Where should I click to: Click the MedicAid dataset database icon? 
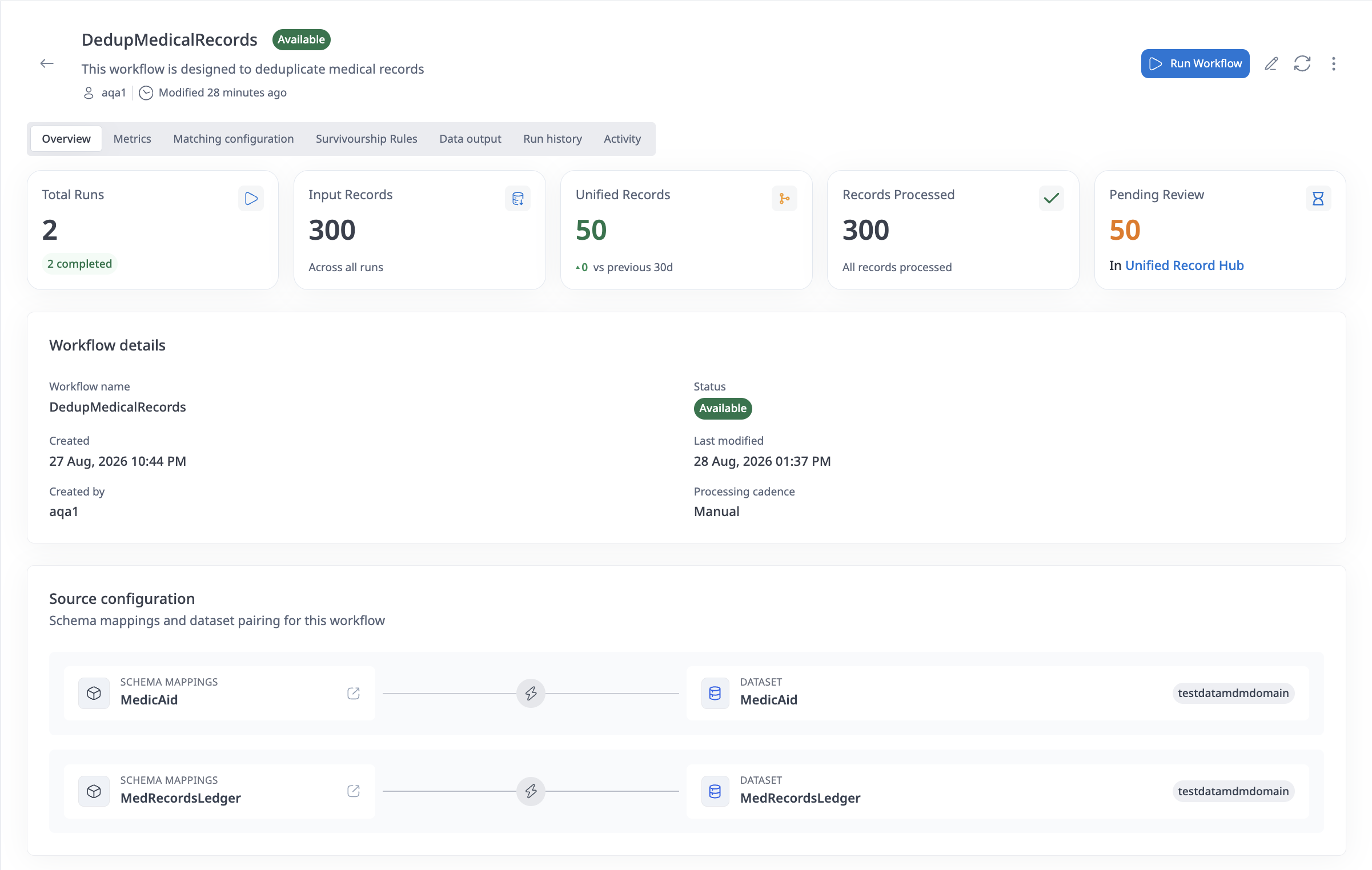coord(715,693)
